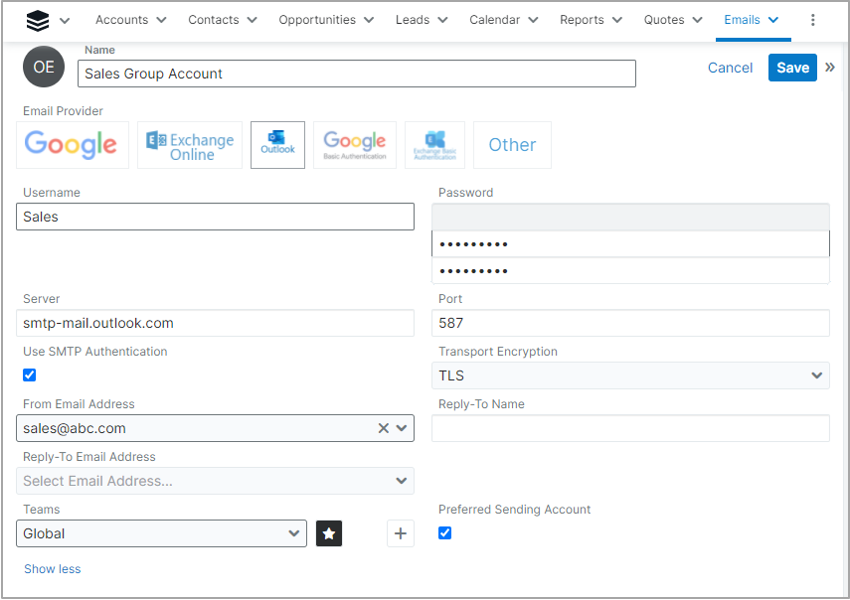Expand the Reply-To Email Address dropdown

click(x=215, y=481)
